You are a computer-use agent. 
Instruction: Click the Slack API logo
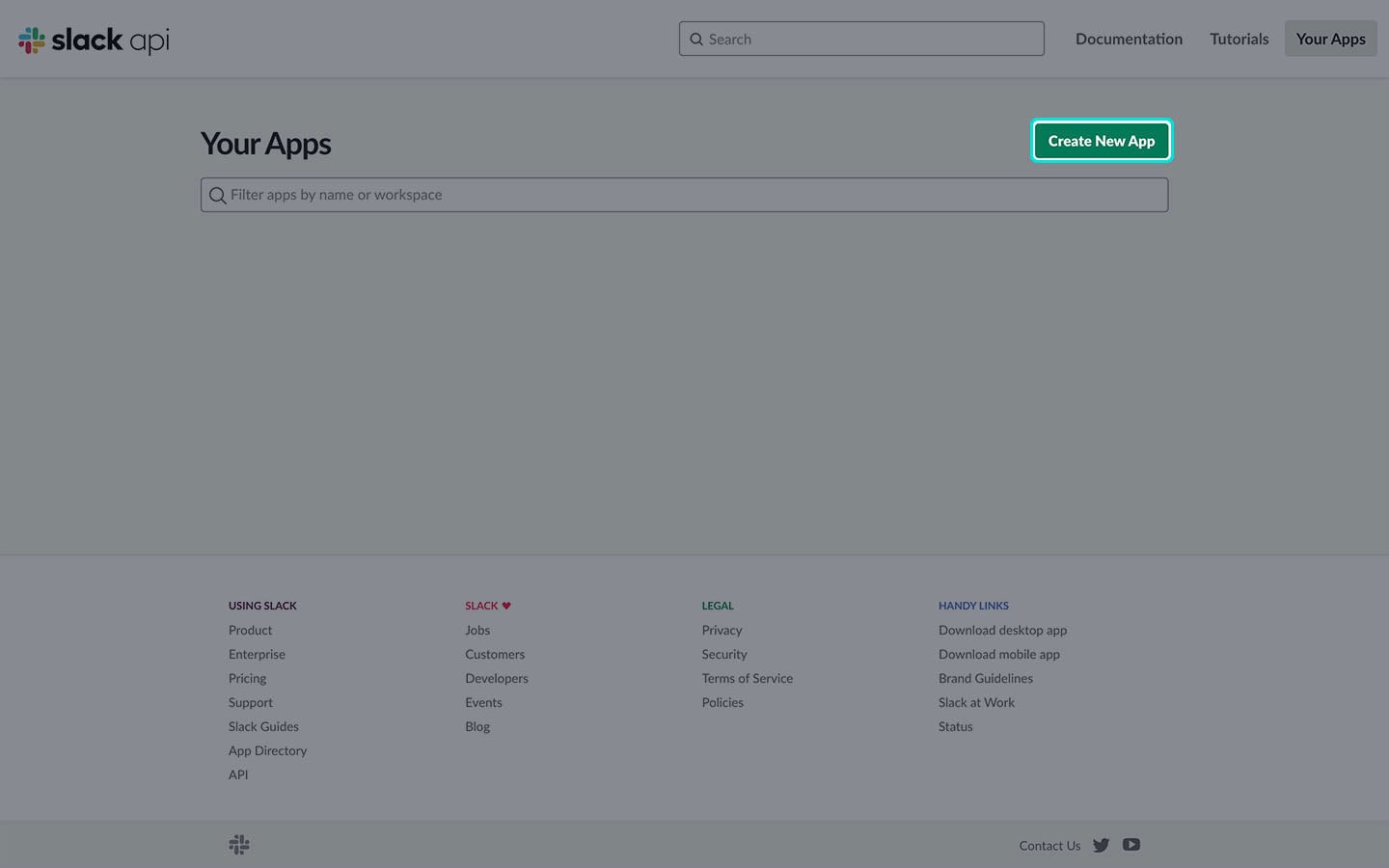point(94,40)
